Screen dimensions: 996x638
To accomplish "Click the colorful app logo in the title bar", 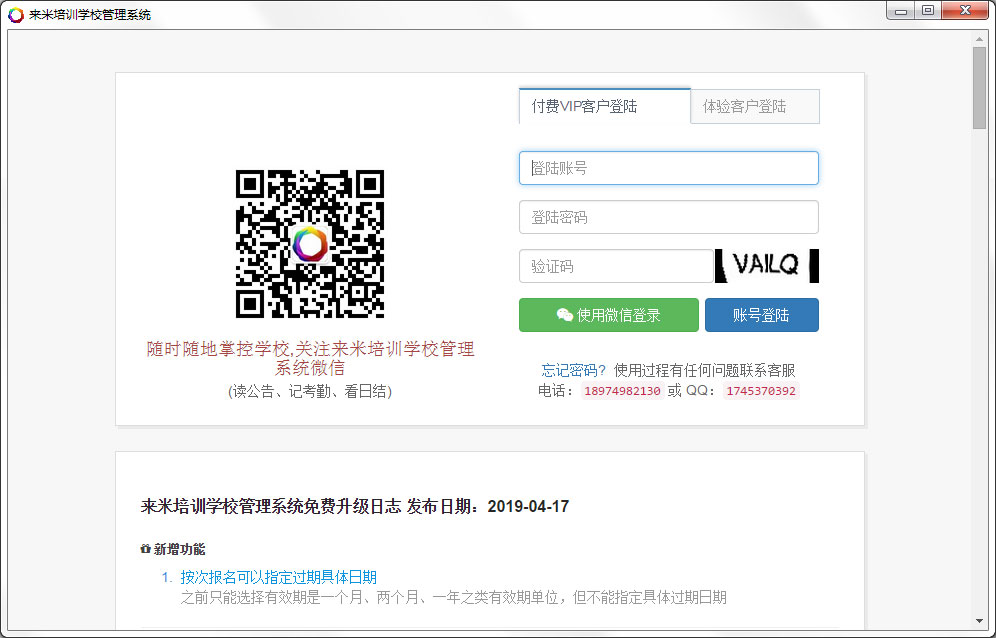I will point(13,10).
